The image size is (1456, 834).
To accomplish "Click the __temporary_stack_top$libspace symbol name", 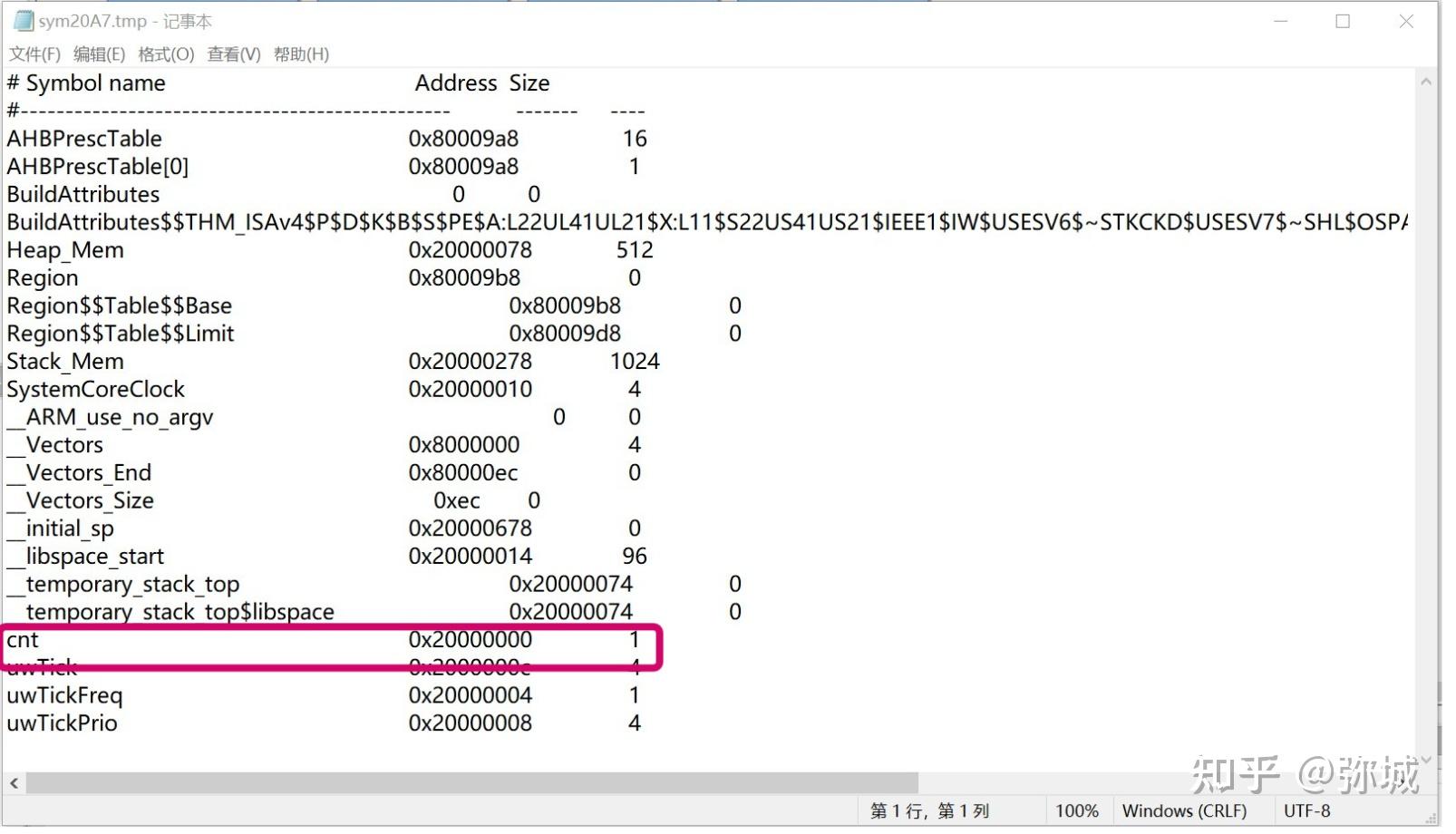I will [170, 613].
